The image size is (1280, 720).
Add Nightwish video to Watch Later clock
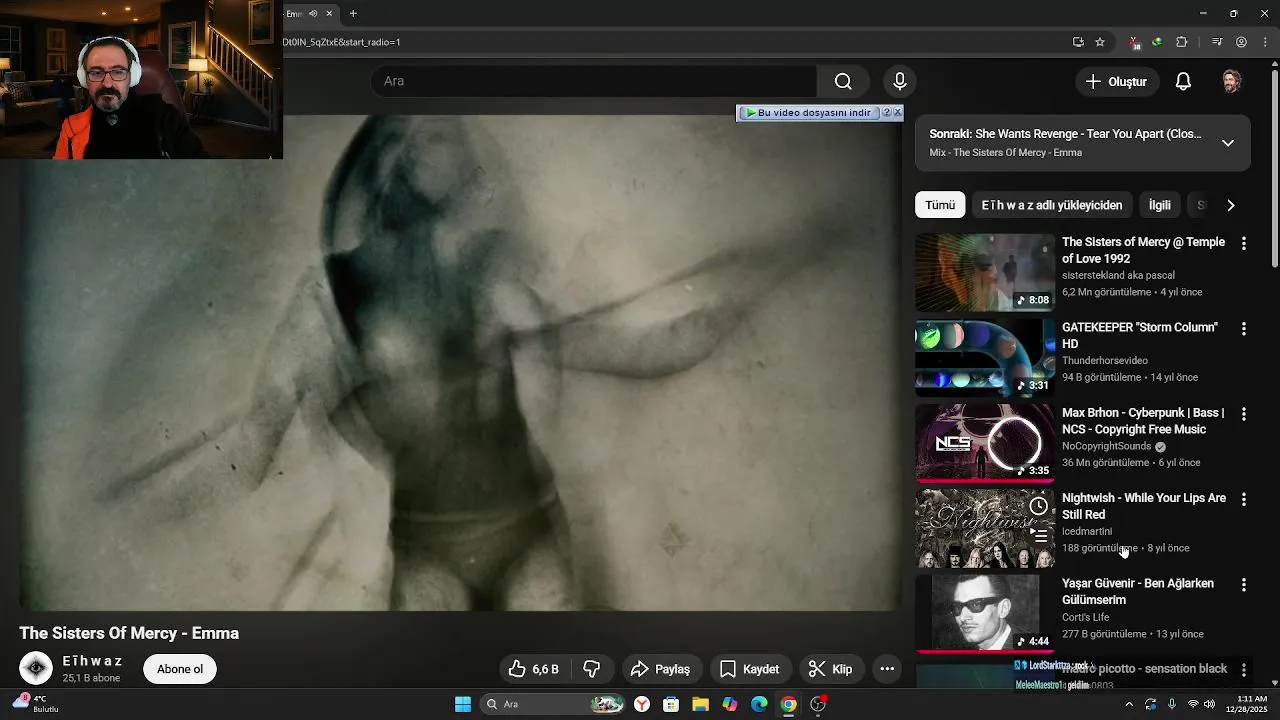click(1039, 506)
